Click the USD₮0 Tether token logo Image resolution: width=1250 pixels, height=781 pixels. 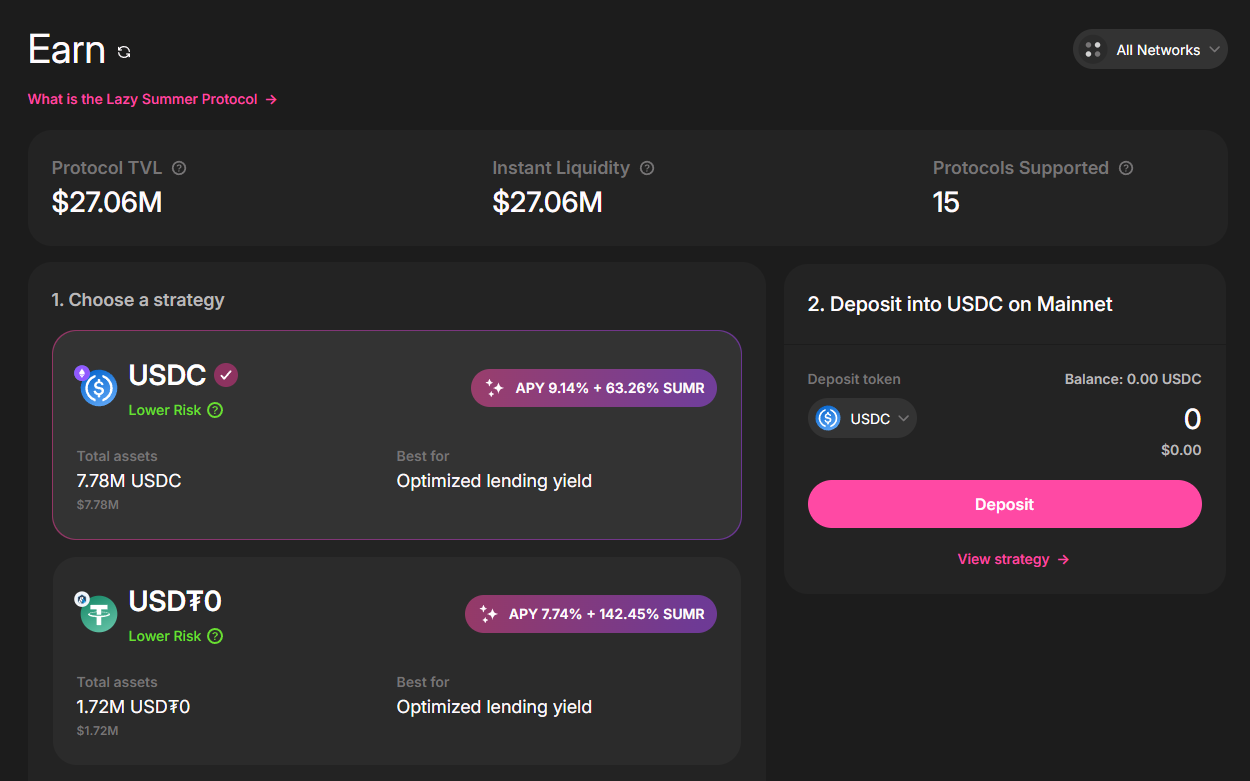click(x=99, y=614)
